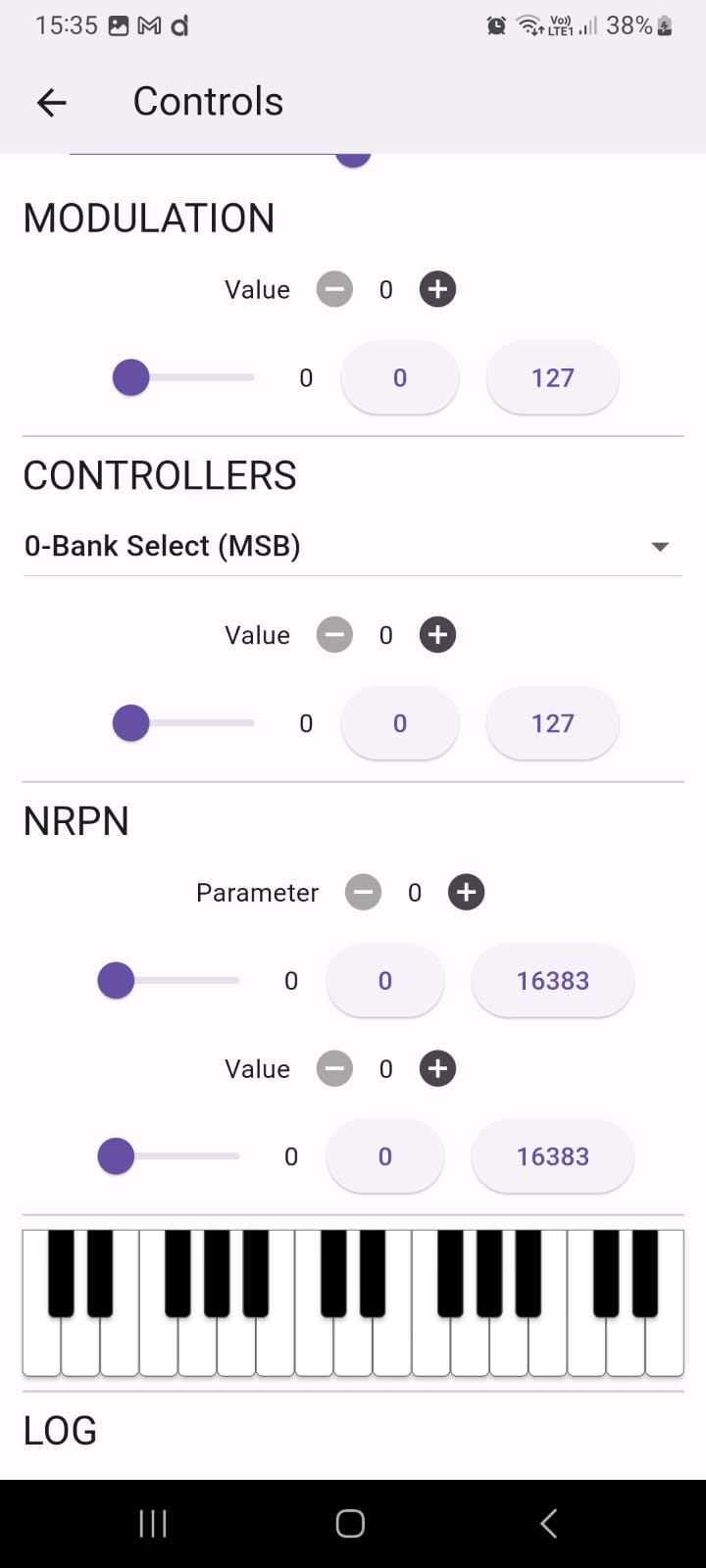Reset Modulation to 0 using the button
The width and height of the screenshot is (706, 1568).
399,377
